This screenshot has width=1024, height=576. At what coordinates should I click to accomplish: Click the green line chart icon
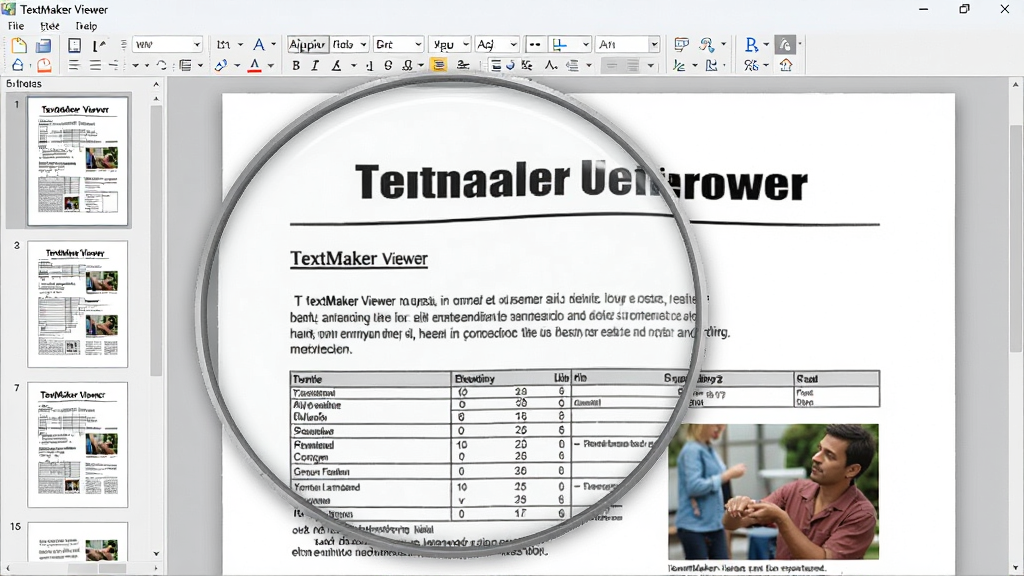(680, 65)
